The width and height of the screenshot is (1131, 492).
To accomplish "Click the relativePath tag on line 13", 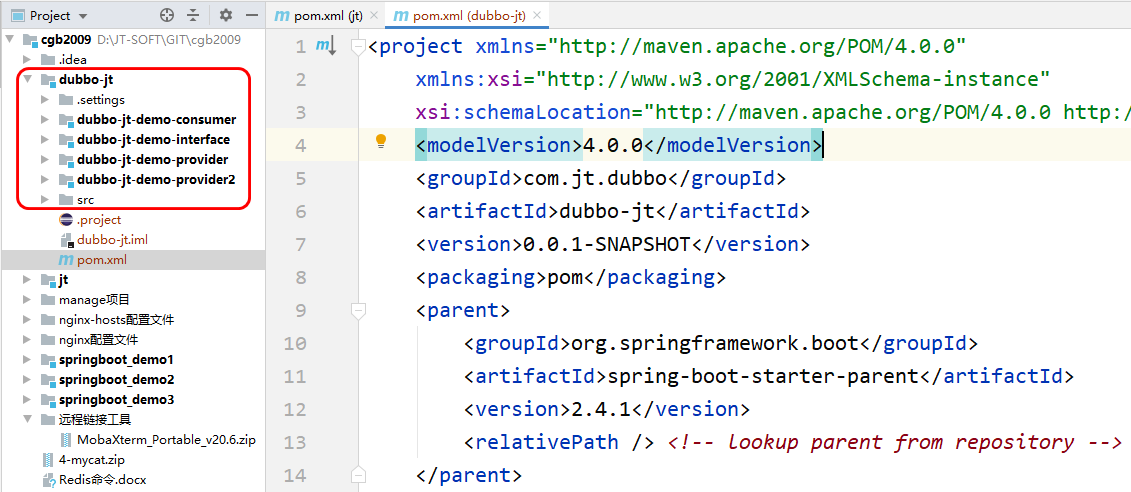I will [x=559, y=442].
